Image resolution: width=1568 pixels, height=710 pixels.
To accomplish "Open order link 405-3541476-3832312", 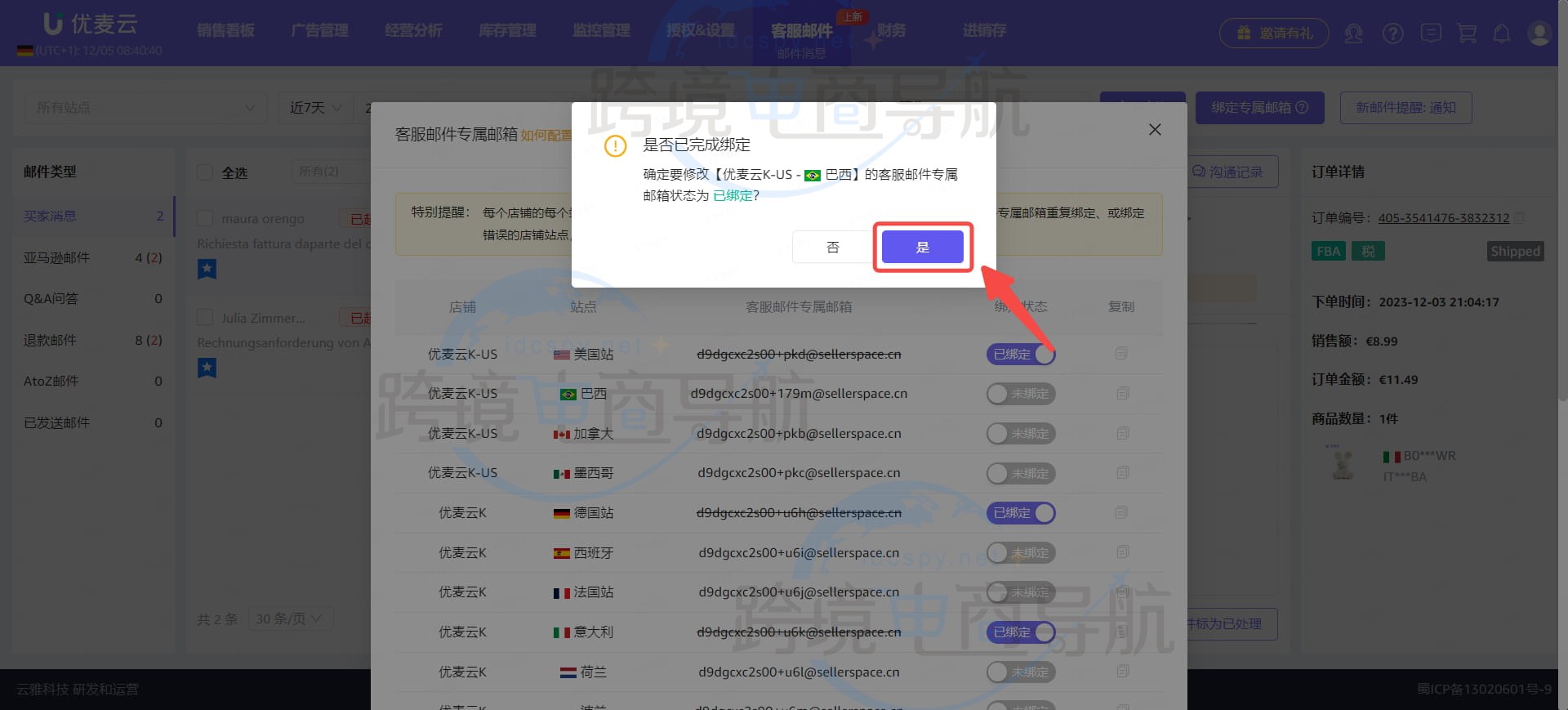I will click(x=1444, y=218).
